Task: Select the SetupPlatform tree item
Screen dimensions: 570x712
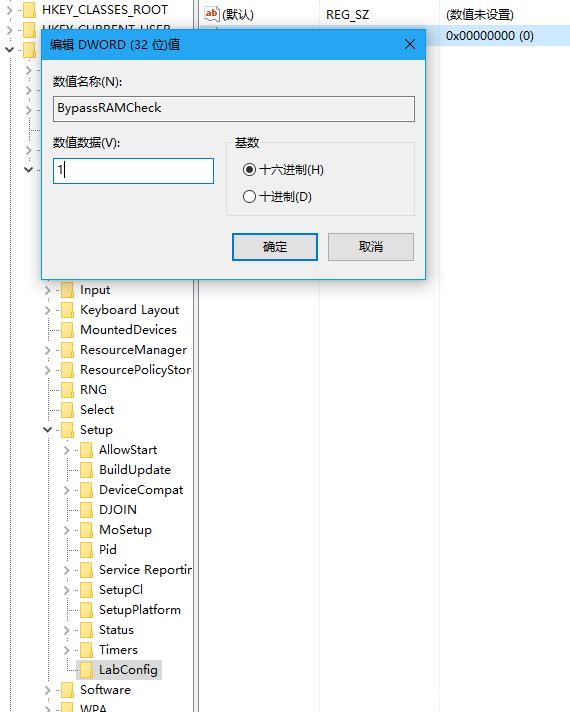Action: (x=140, y=610)
